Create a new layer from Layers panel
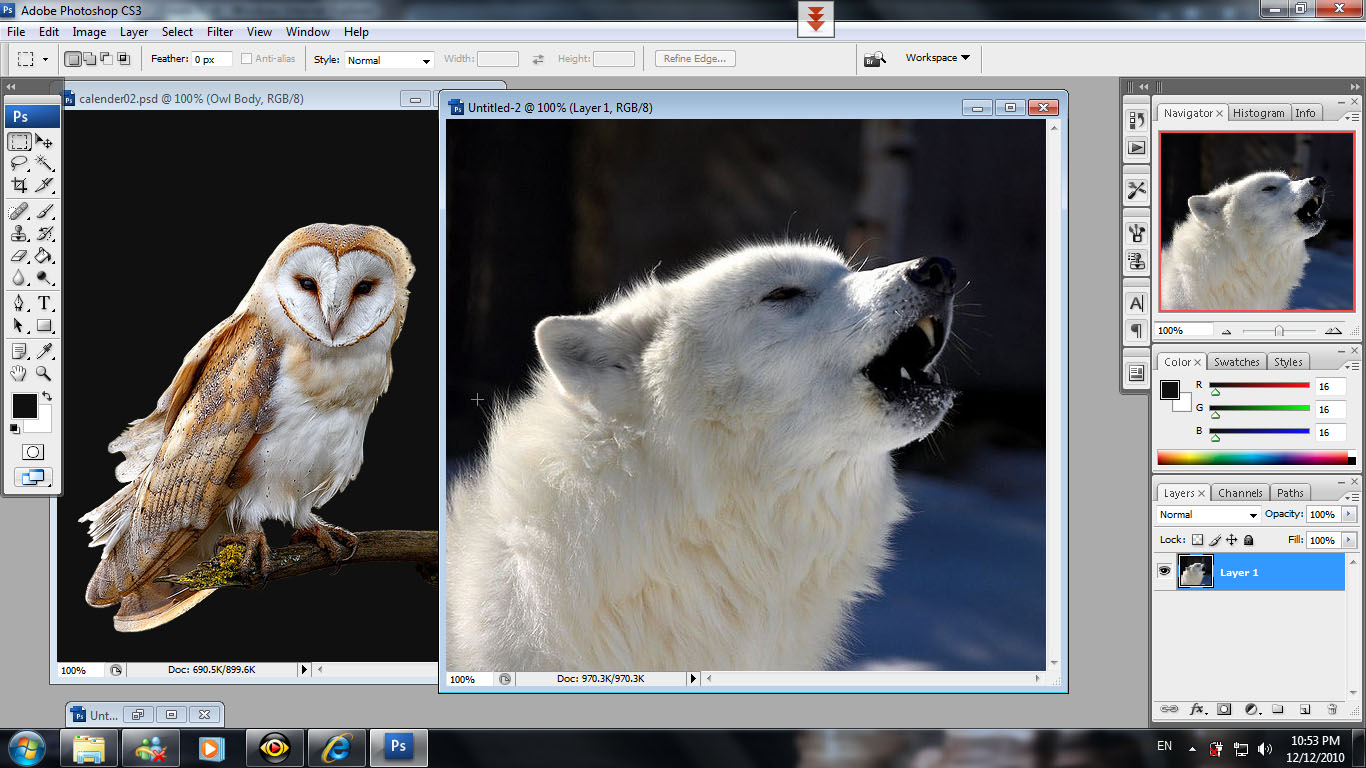 click(x=1305, y=709)
